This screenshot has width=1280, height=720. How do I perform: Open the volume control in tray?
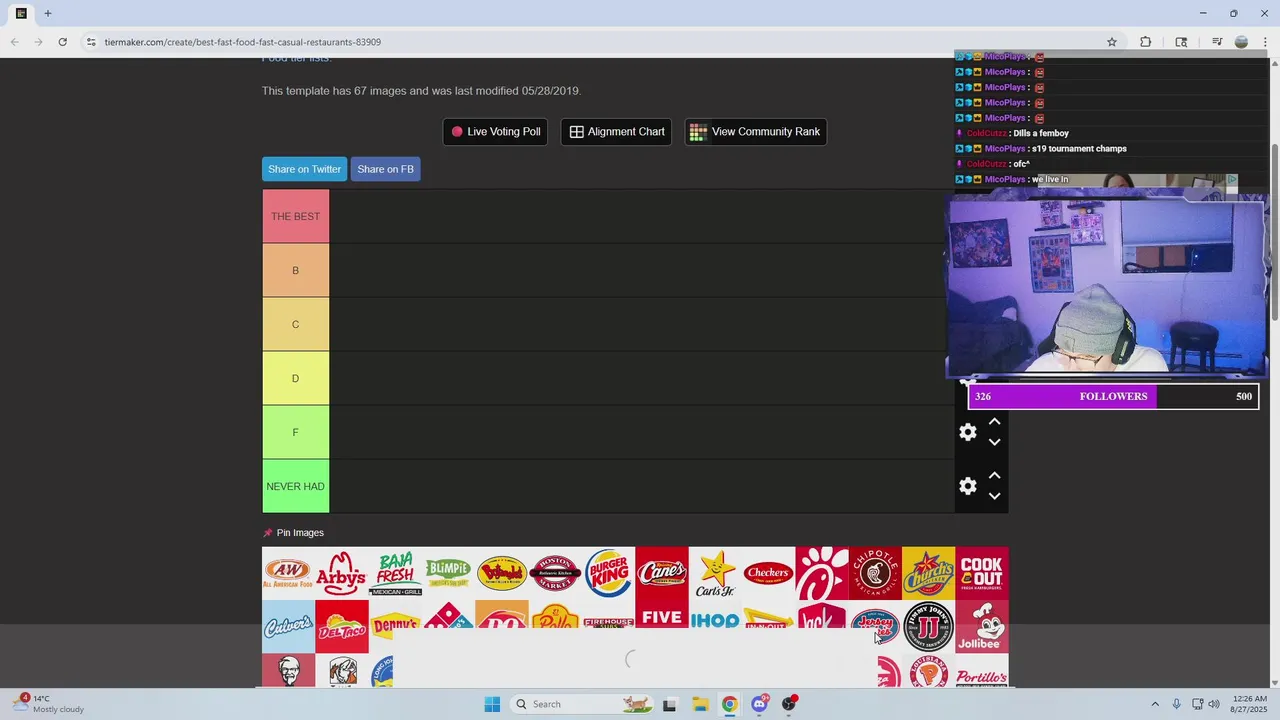pyautogui.click(x=1215, y=704)
